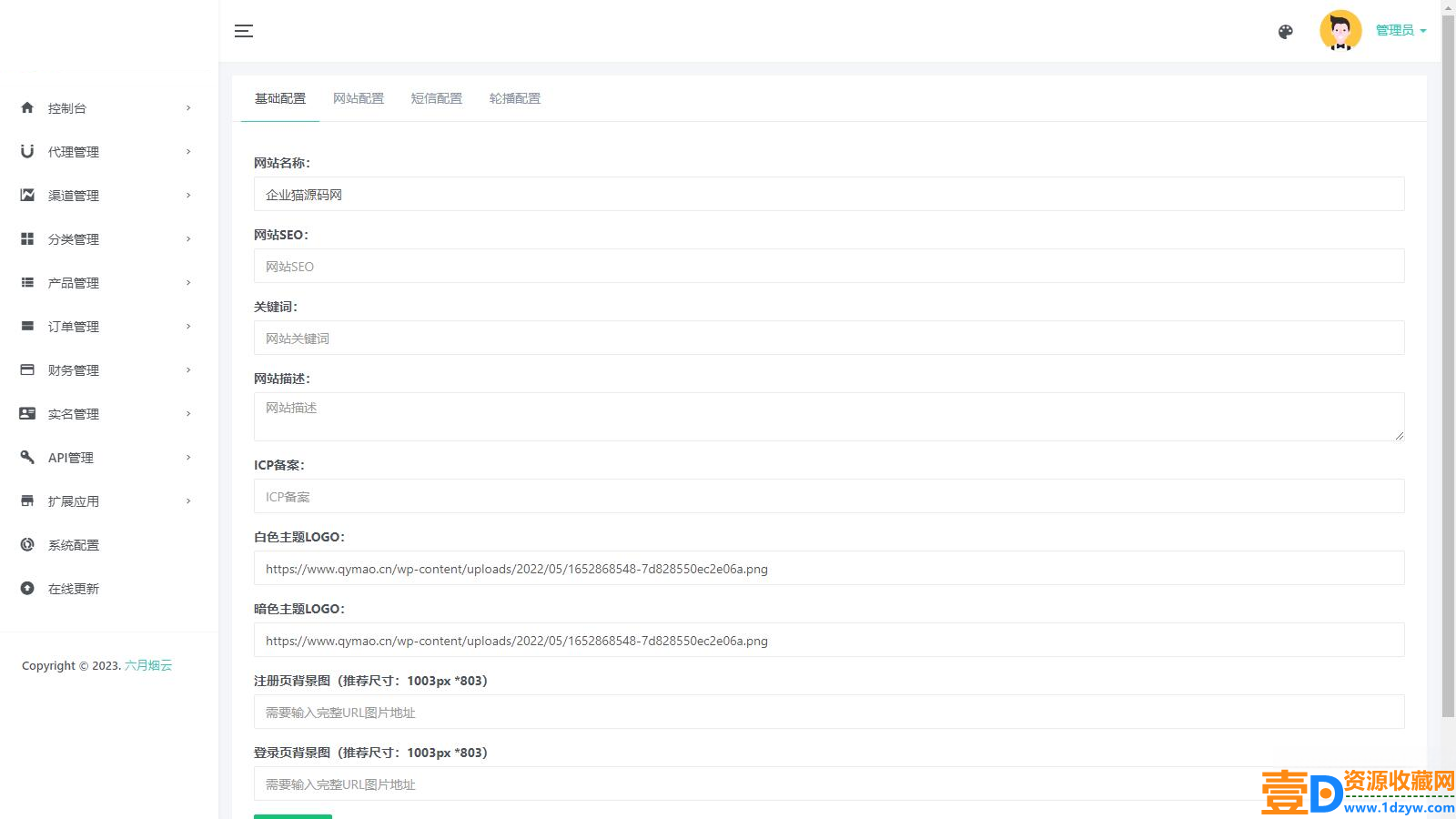Expand the 代理管理 menu chevron
This screenshot has width=1456, height=819.
(188, 152)
